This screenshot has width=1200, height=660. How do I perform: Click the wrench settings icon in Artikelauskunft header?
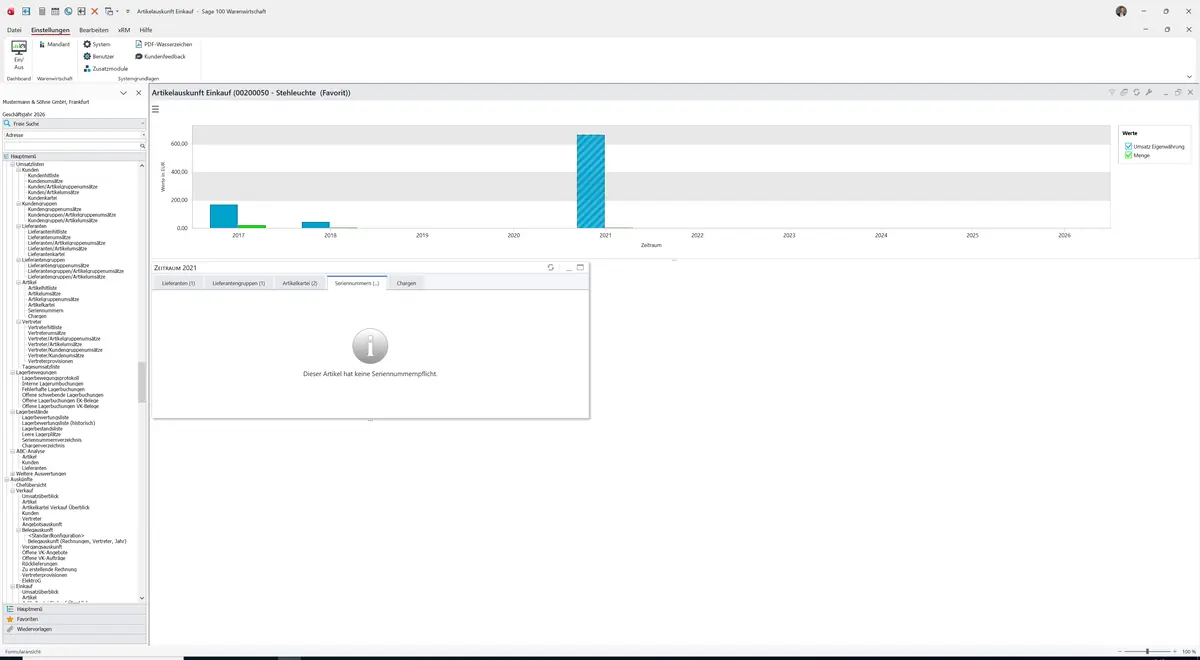coord(1149,92)
